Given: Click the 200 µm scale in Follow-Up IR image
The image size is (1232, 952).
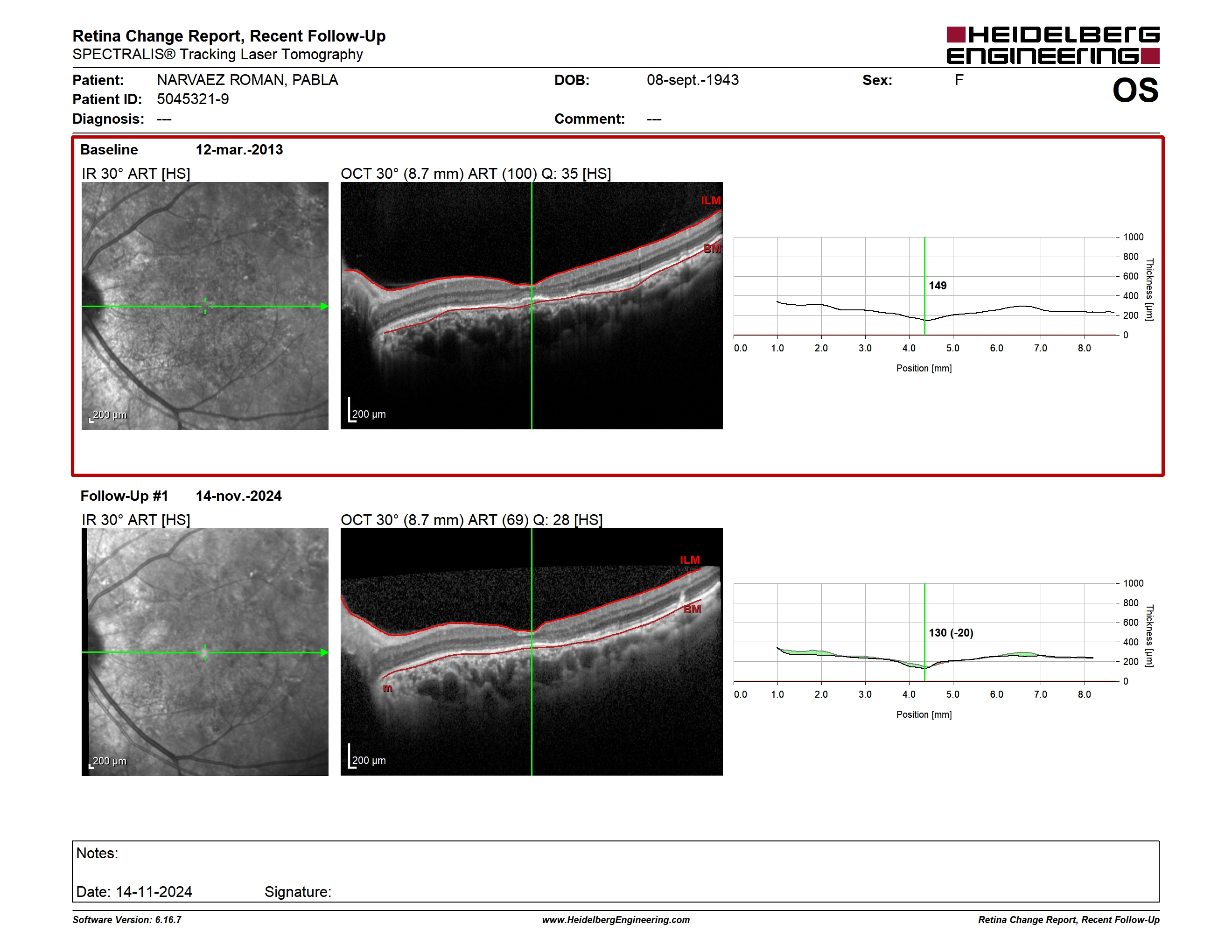Looking at the screenshot, I should (108, 762).
